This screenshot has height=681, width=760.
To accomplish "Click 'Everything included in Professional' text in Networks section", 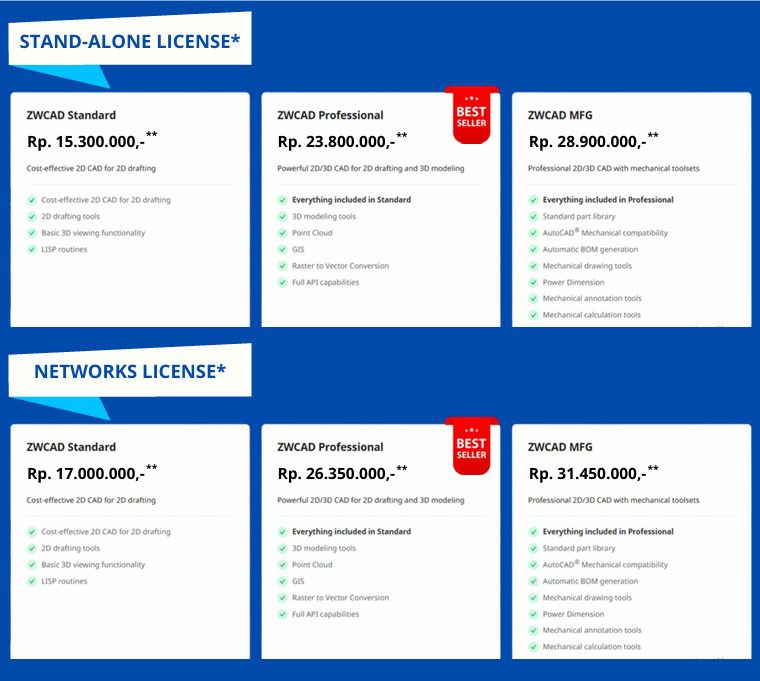I will (608, 532).
